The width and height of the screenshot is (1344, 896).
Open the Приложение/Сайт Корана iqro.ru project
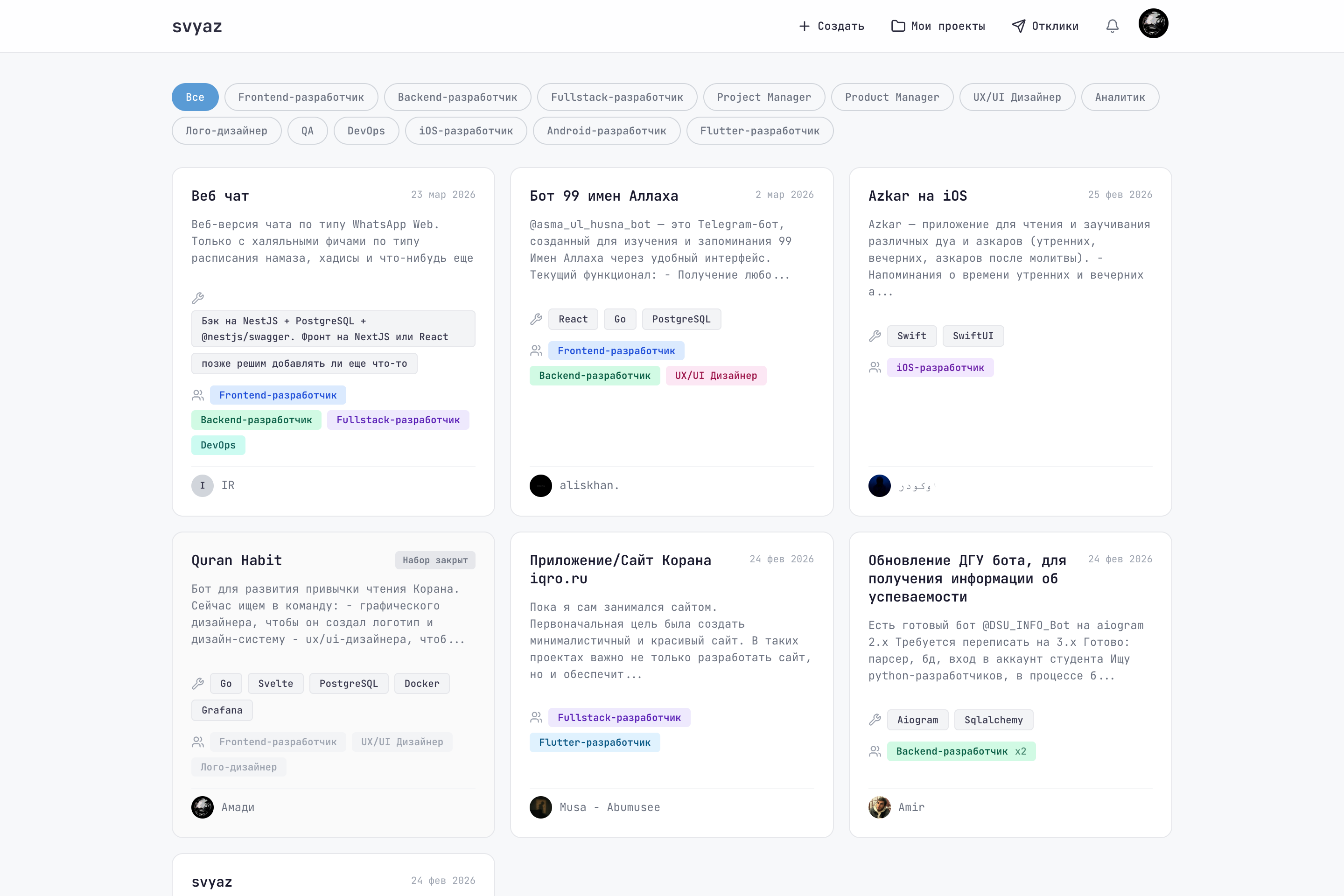tap(621, 570)
